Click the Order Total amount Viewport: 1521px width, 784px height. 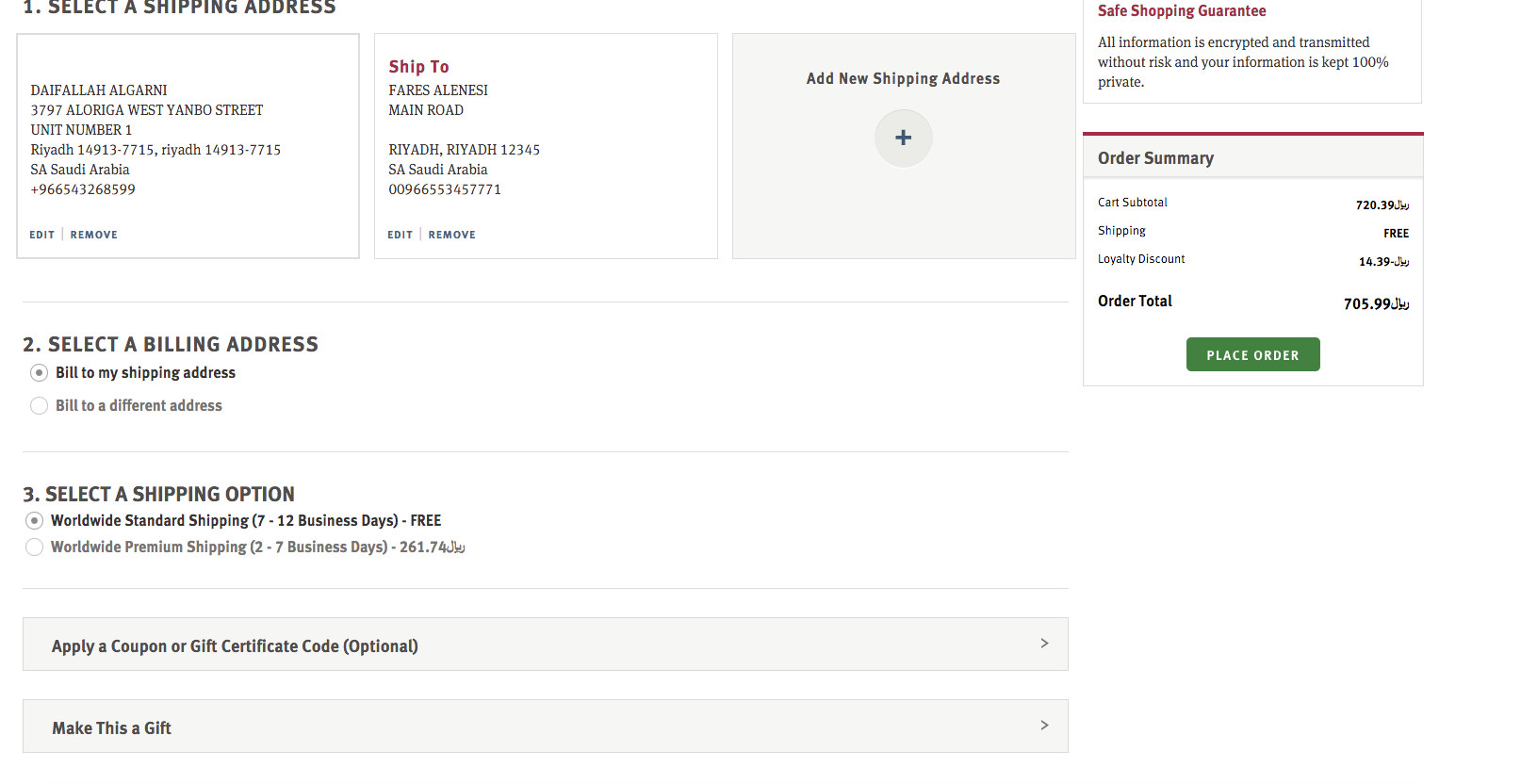tap(1376, 303)
